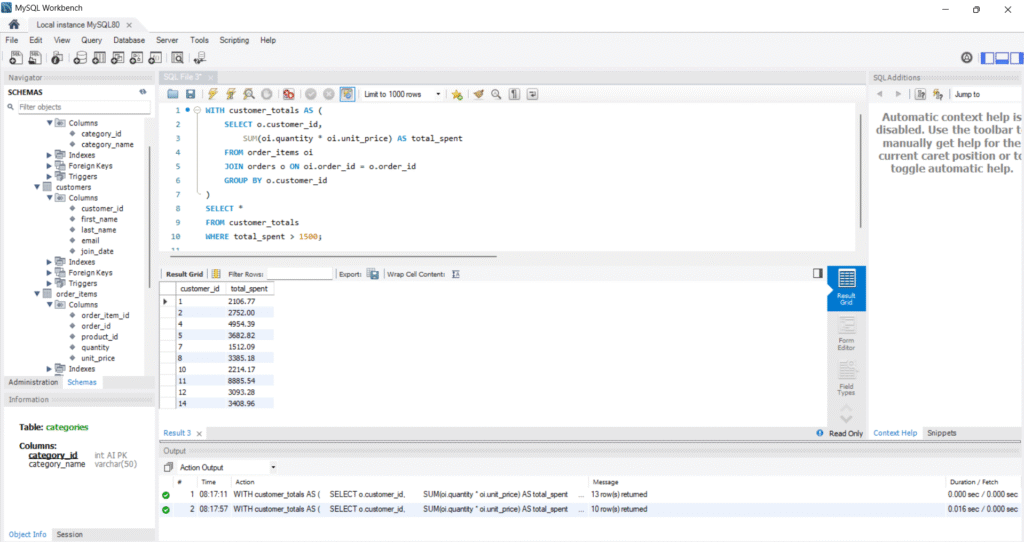This screenshot has width=1024, height=542.
Task: Open the Database menu
Action: click(x=129, y=40)
